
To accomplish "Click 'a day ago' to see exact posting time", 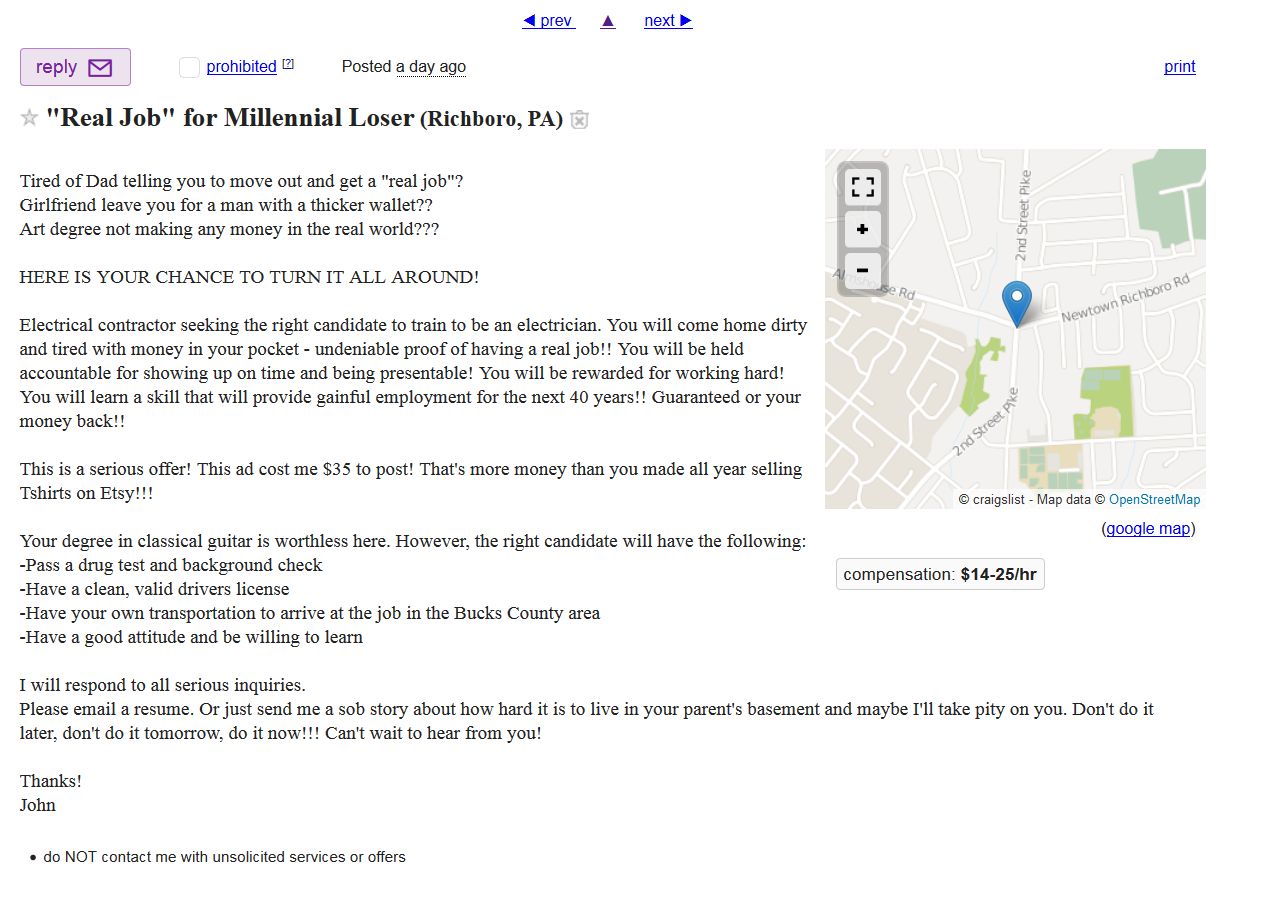I will (431, 67).
